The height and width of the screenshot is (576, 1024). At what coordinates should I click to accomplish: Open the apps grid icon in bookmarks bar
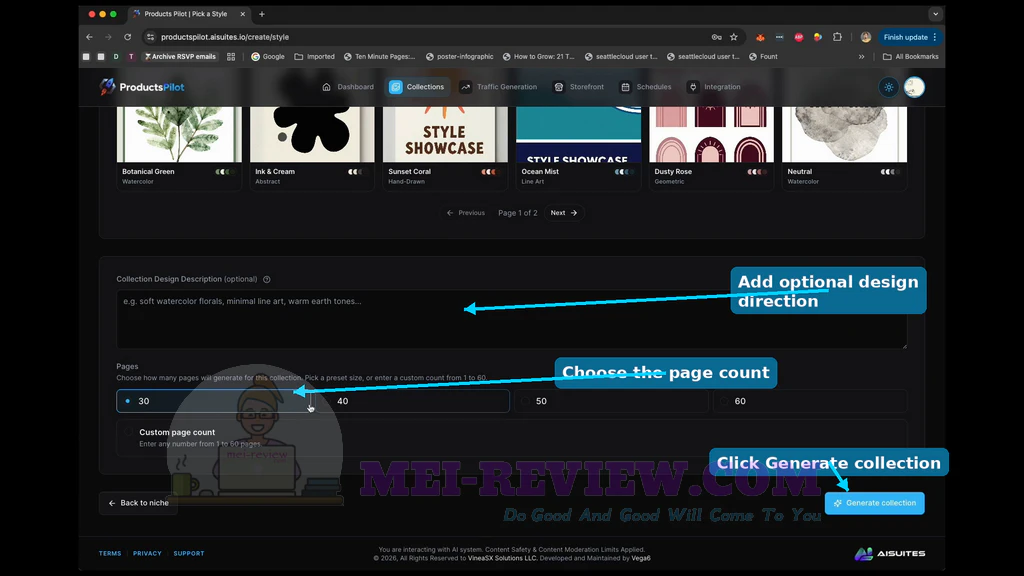tap(231, 57)
